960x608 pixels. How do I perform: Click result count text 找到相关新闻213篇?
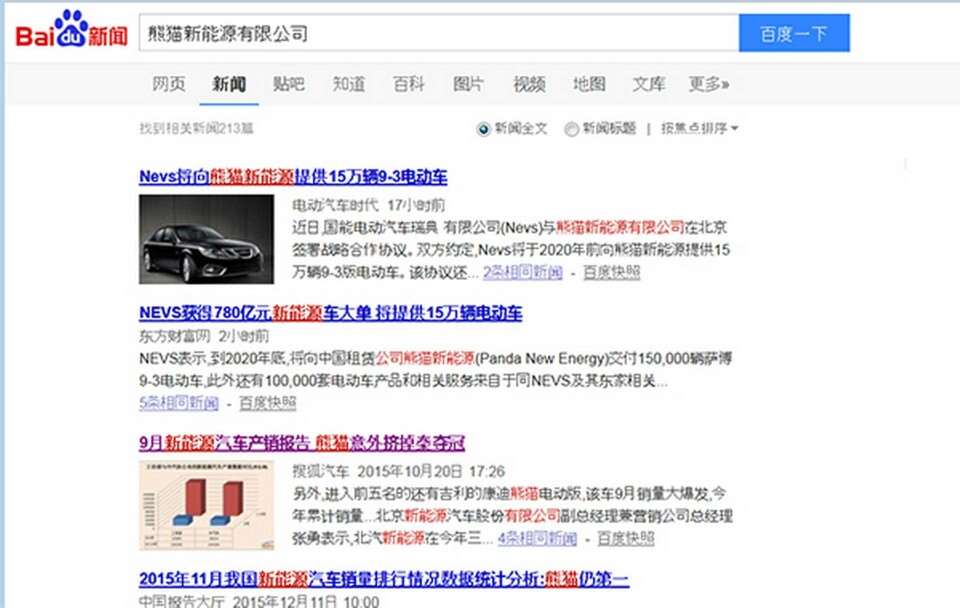[x=196, y=129]
